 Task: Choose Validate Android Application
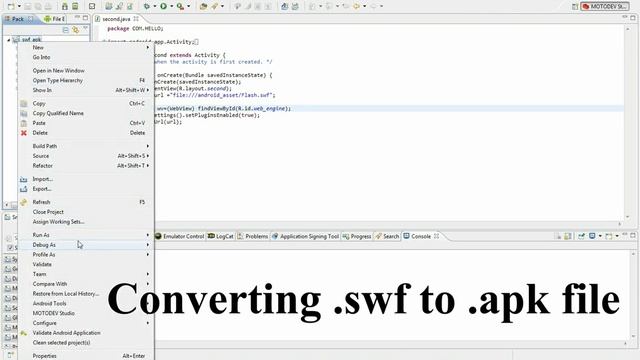coord(87,333)
